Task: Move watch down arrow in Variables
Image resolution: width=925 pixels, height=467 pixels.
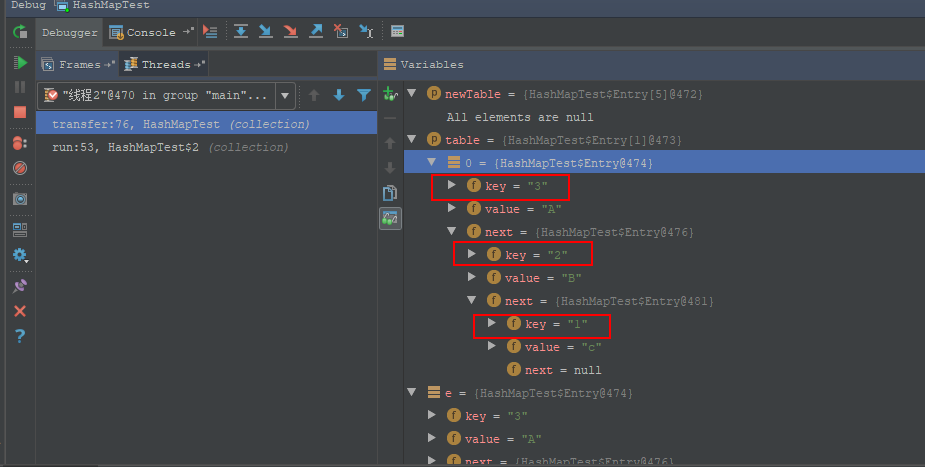Action: point(390,168)
